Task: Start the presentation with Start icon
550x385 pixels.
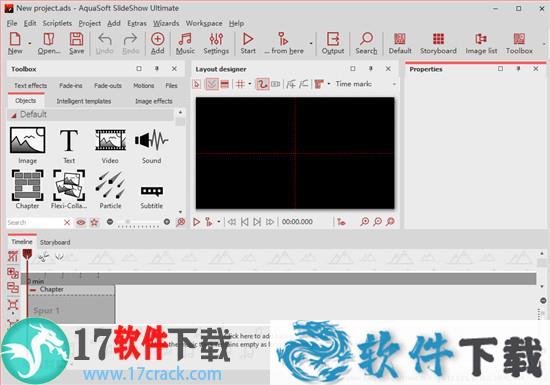Action: click(248, 43)
